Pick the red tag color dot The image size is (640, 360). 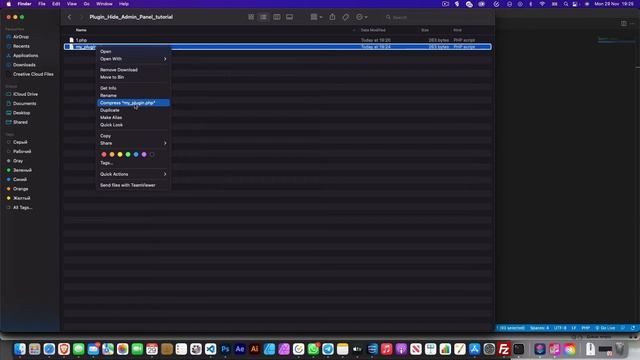point(104,154)
